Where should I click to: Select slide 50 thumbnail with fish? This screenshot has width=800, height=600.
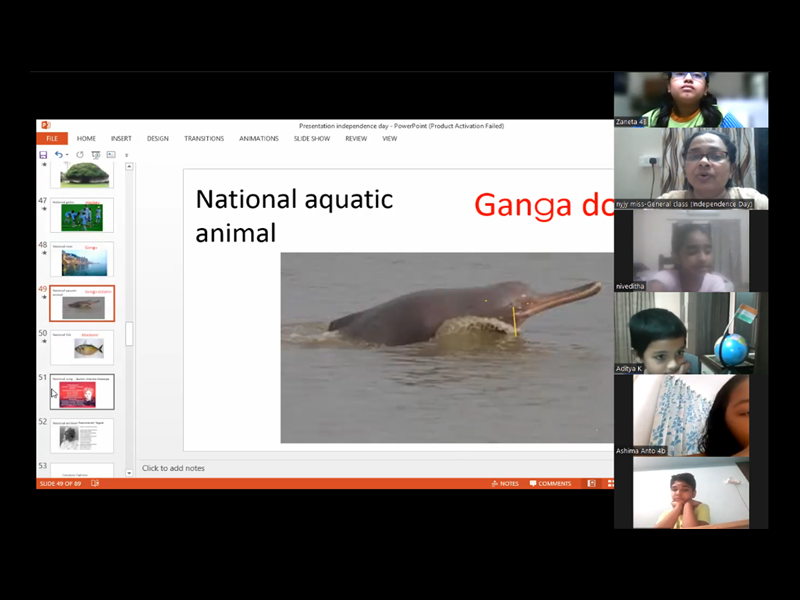tap(83, 347)
